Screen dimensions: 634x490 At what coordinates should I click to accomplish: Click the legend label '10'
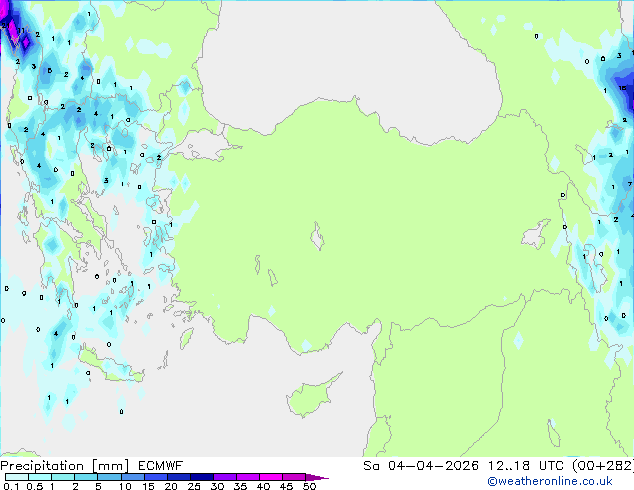[125, 486]
